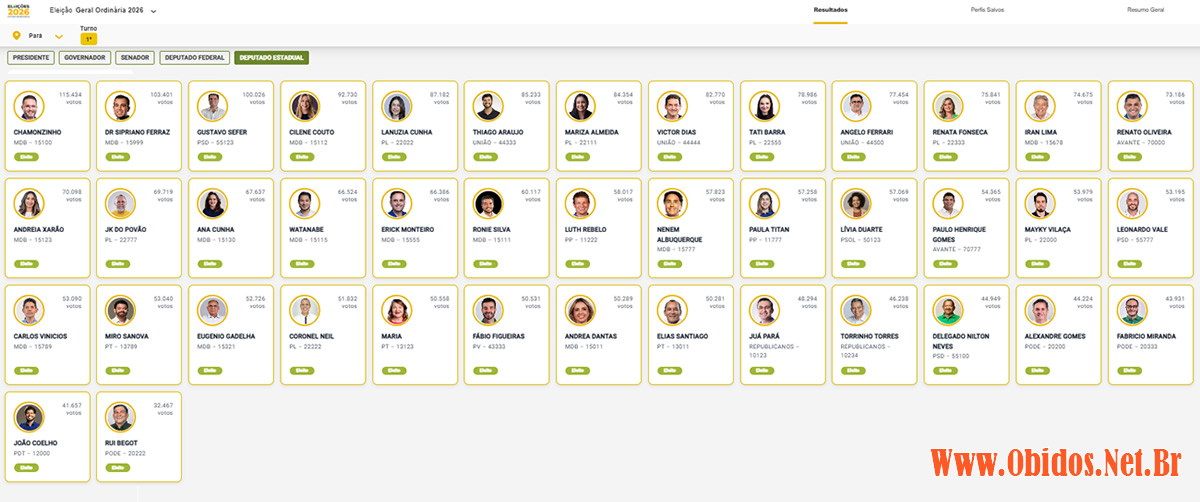1200x502 pixels.
Task: Click Fábio Figueiras's candidate photo
Action: (488, 310)
